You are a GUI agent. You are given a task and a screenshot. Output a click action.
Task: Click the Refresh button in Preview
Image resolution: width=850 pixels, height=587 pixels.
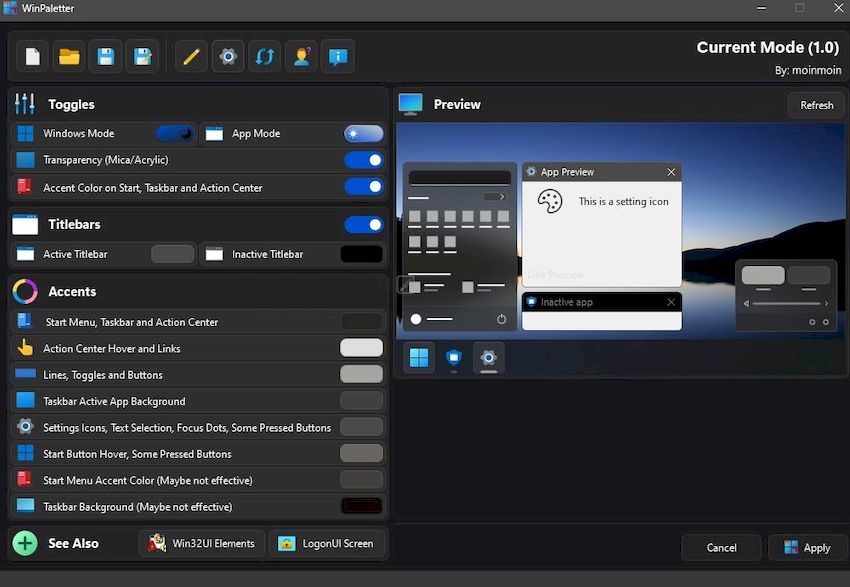tap(816, 105)
